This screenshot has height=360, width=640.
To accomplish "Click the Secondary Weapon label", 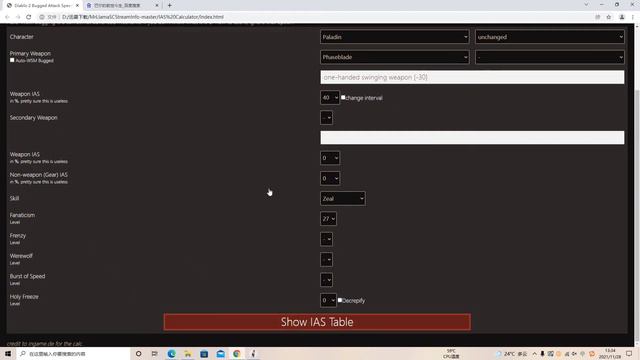I will 33,118.
